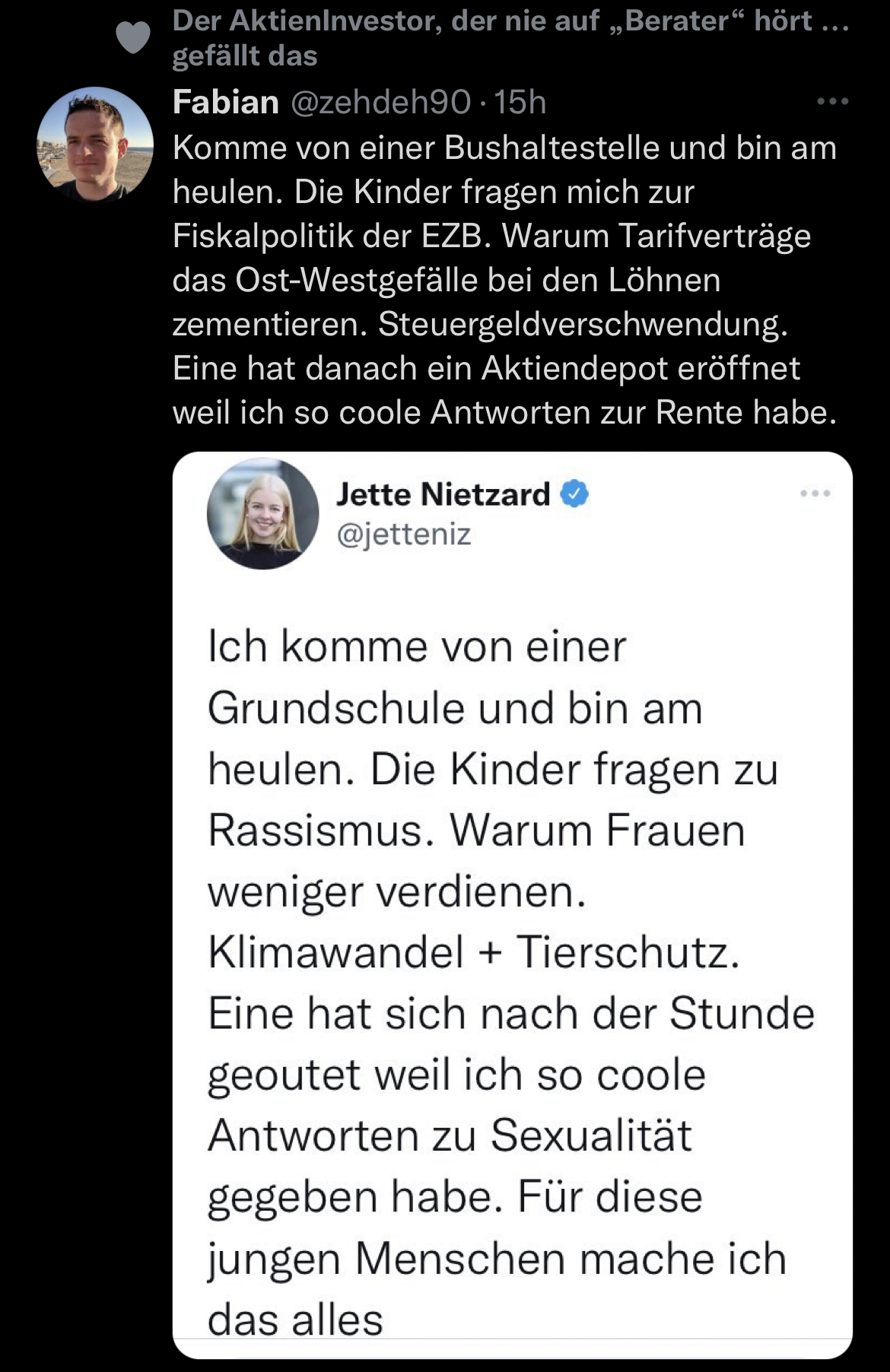The image size is (890, 1372).
Task: Click the @zehdeh90 handle
Action: pos(380,102)
